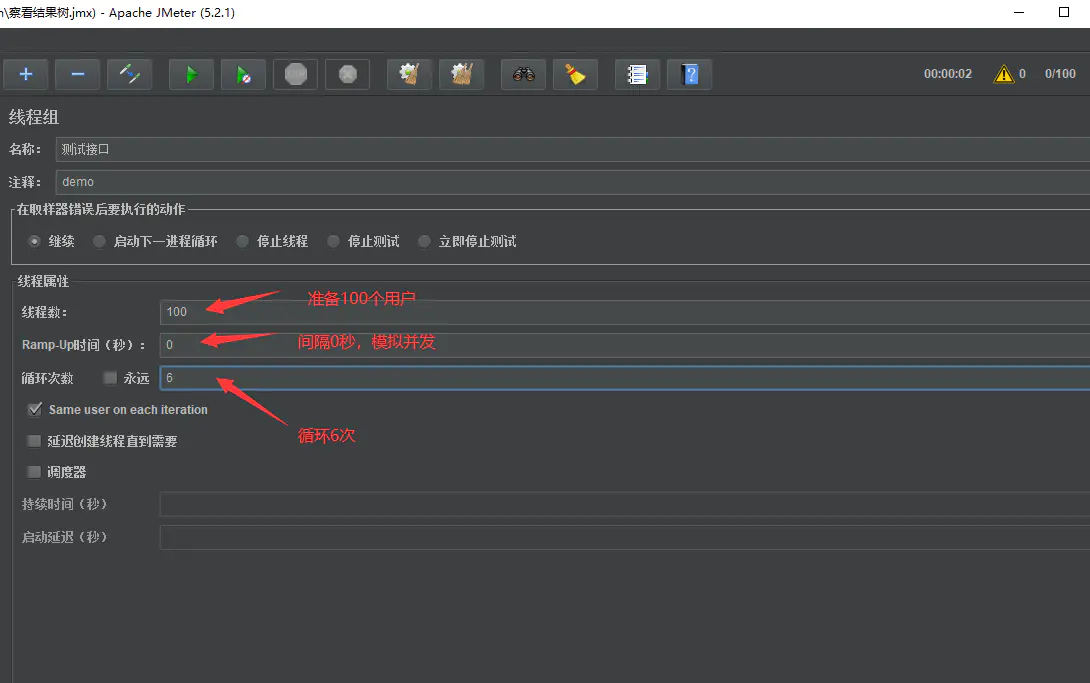The width and height of the screenshot is (1090, 683).
Task: Click the yellow warning triangle log icon
Action: [1004, 74]
